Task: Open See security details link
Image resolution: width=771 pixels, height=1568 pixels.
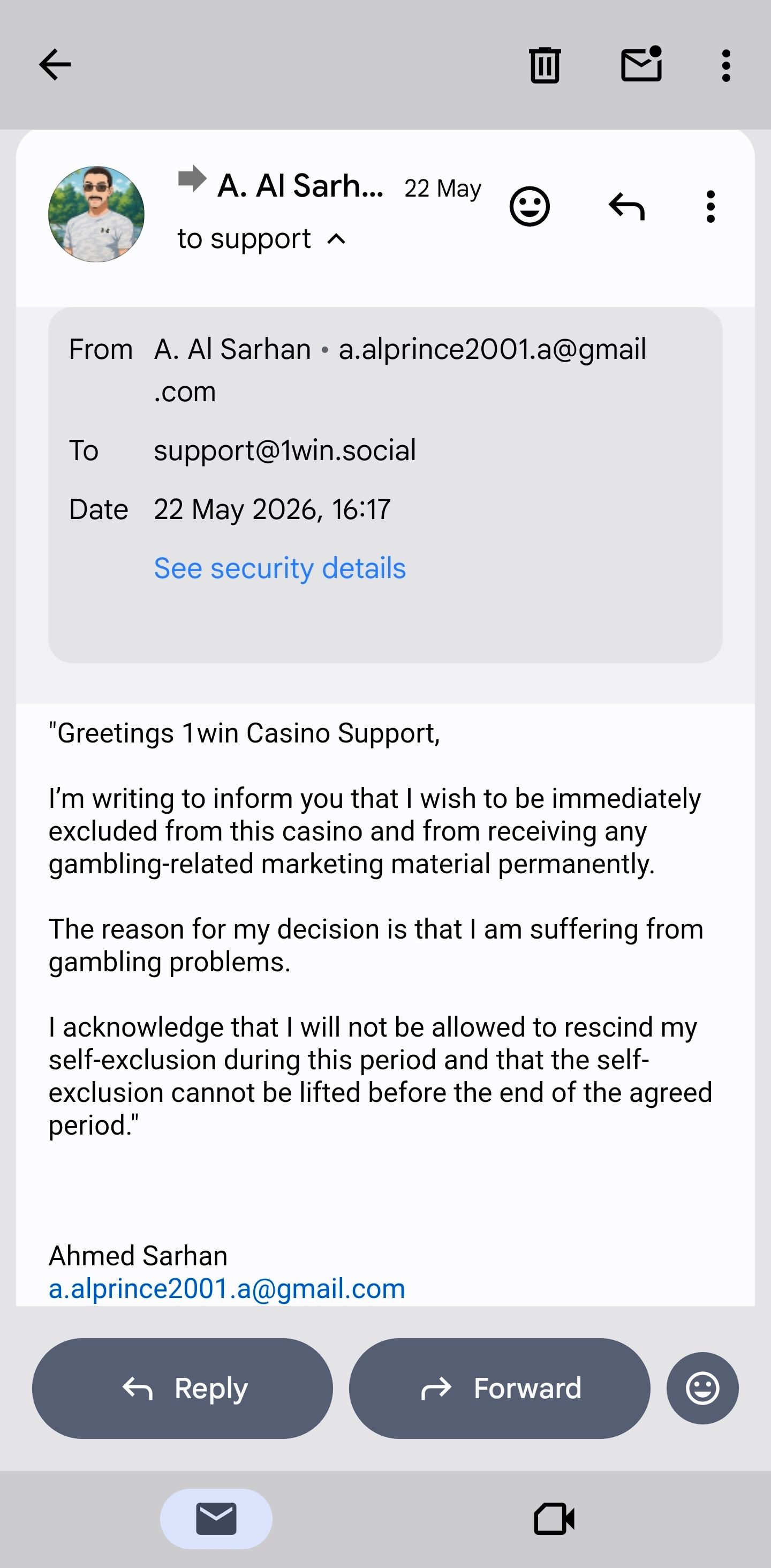Action: [x=279, y=568]
